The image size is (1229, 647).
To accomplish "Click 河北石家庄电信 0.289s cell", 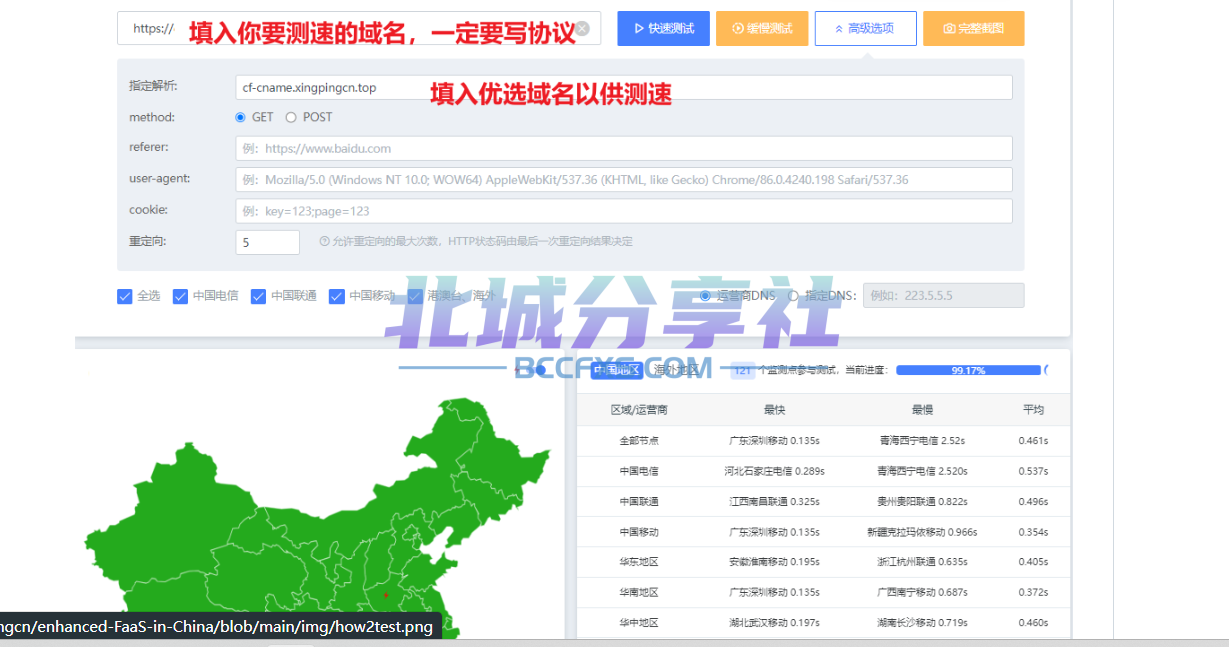I will pyautogui.click(x=774, y=471).
